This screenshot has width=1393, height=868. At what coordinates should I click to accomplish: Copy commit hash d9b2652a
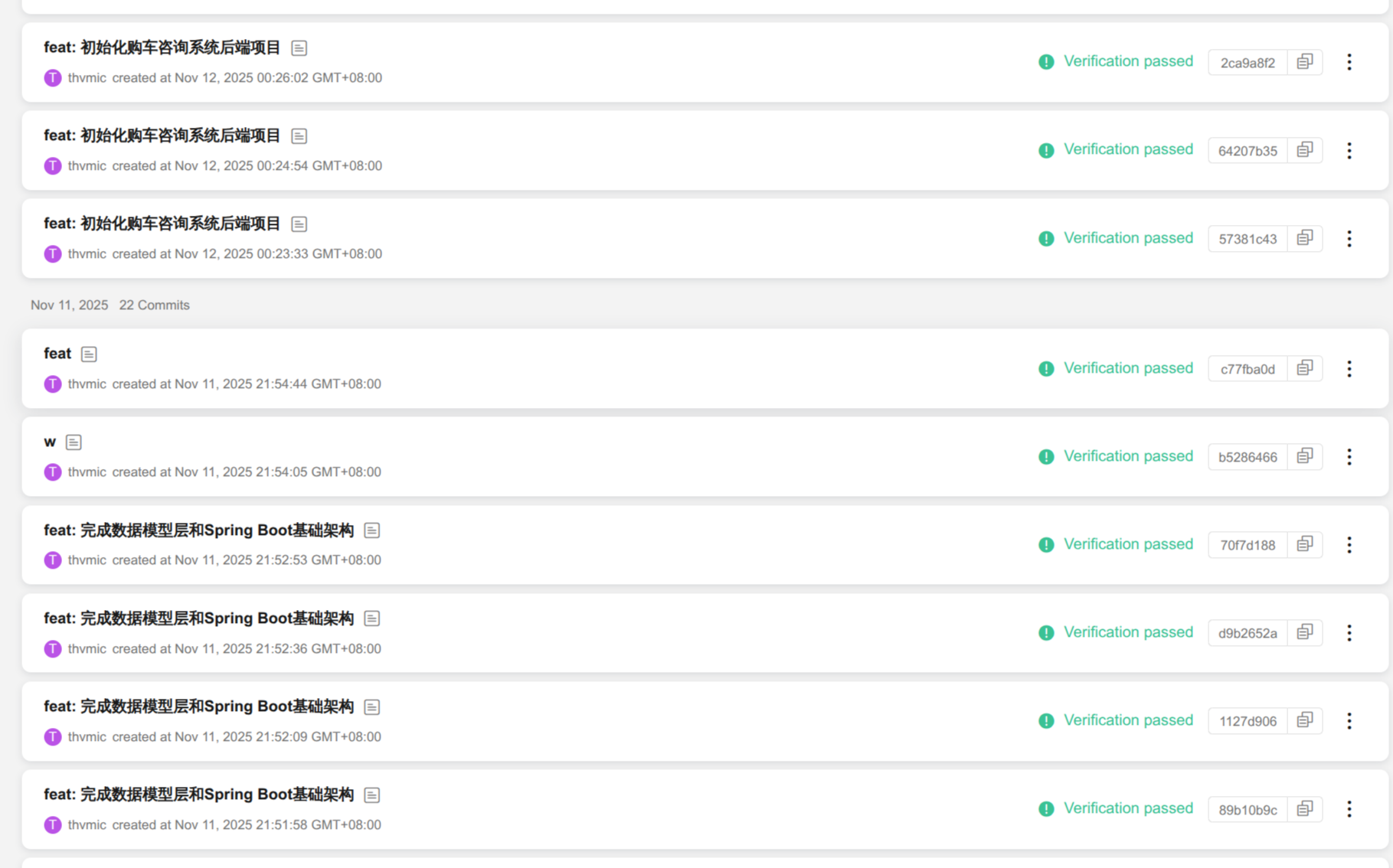click(x=1305, y=632)
